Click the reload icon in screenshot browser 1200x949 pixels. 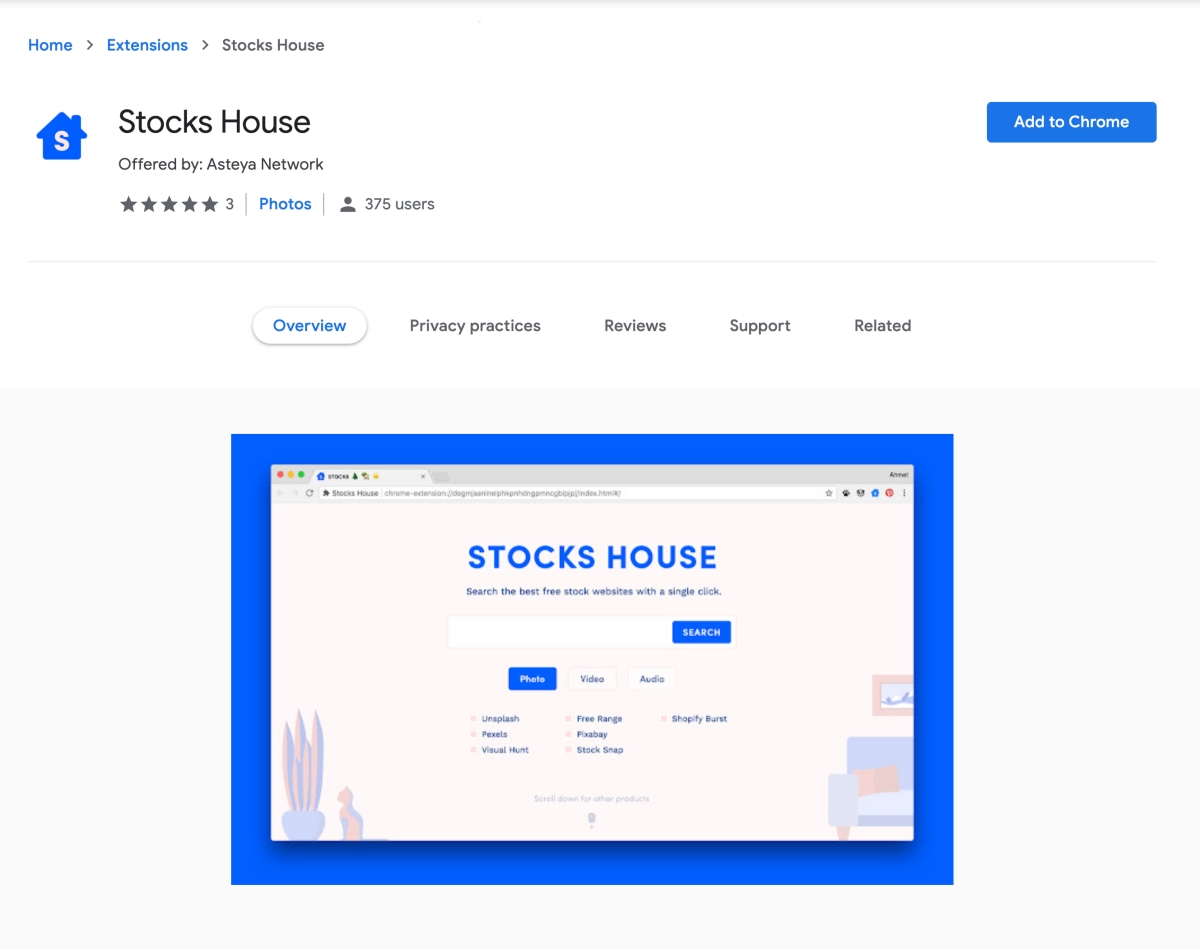point(310,493)
